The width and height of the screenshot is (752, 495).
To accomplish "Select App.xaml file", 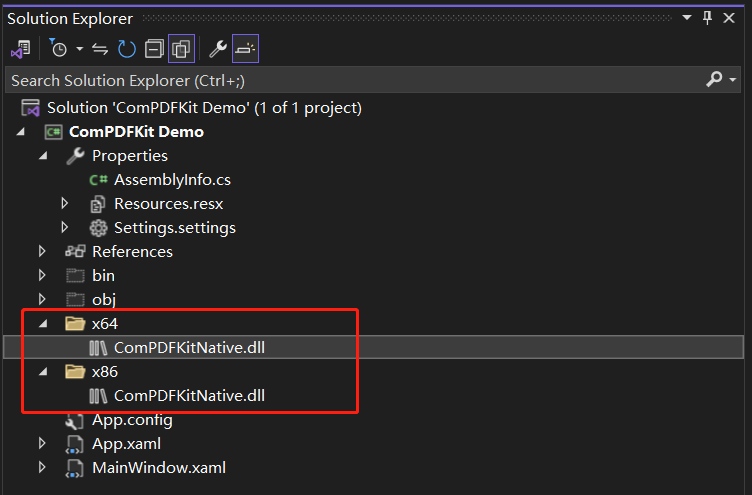I will [127, 444].
